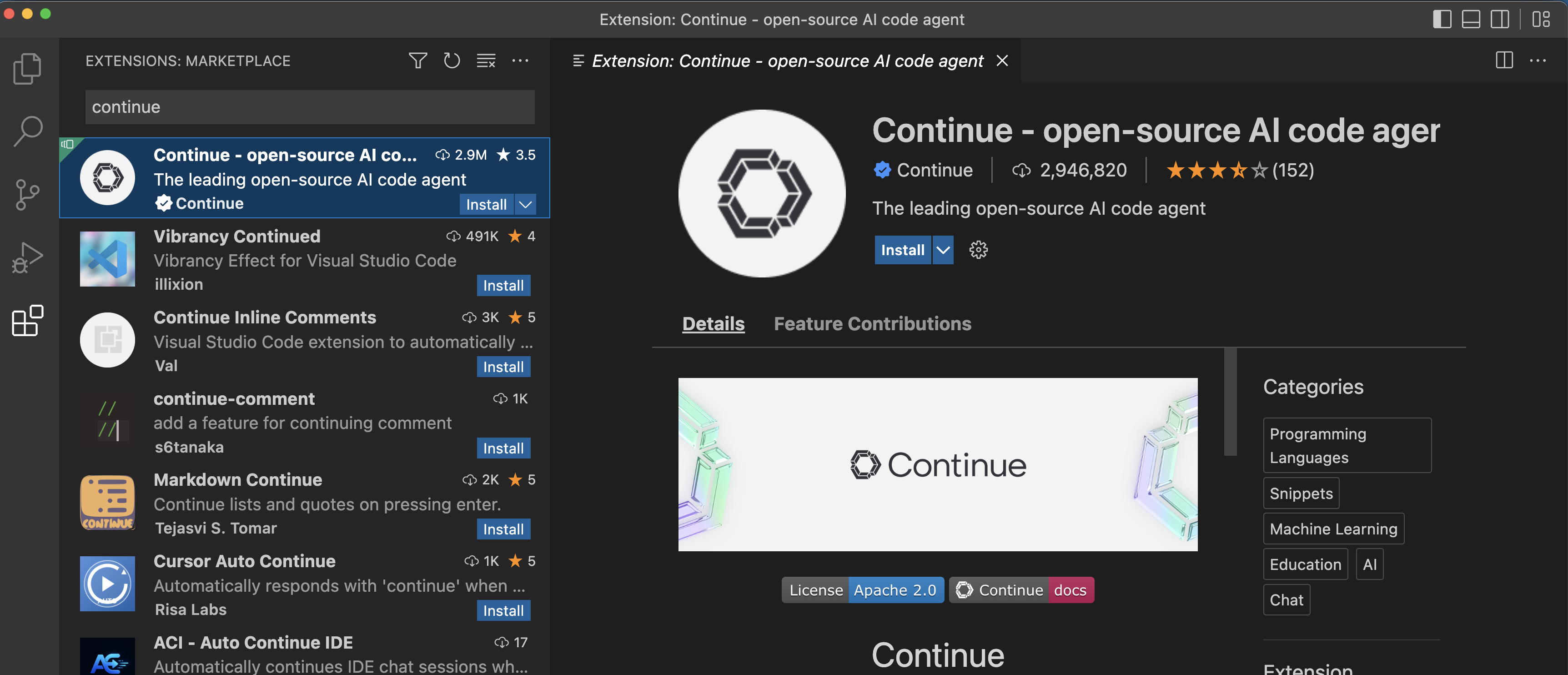Install the Markdown Continue extension
1568x675 pixels.
pyautogui.click(x=503, y=529)
